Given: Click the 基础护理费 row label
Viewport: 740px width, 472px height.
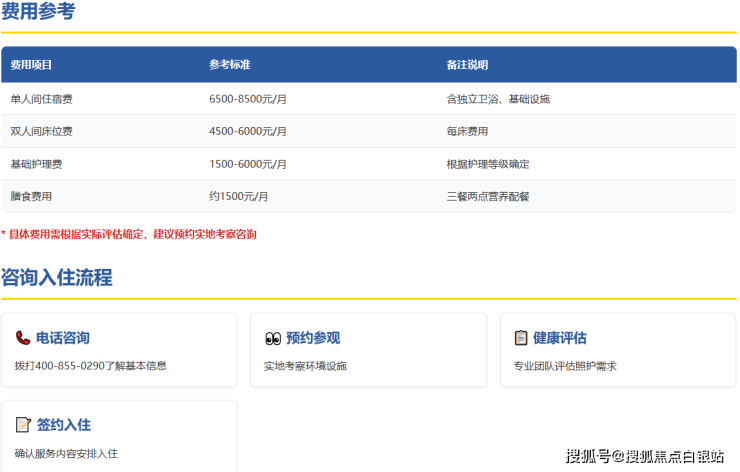Looking at the screenshot, I should tap(36, 164).
